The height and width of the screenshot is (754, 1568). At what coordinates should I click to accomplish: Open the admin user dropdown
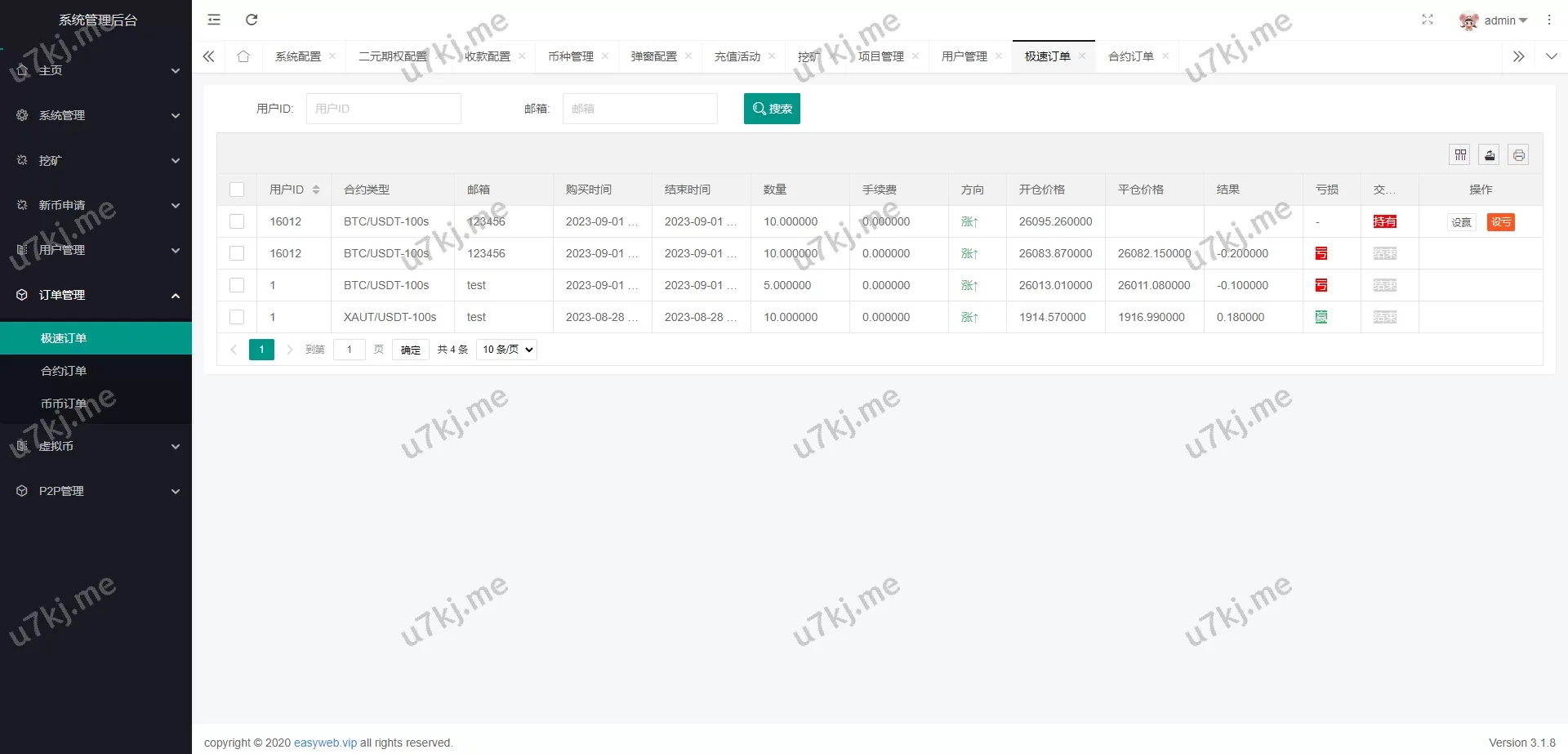(x=1494, y=20)
